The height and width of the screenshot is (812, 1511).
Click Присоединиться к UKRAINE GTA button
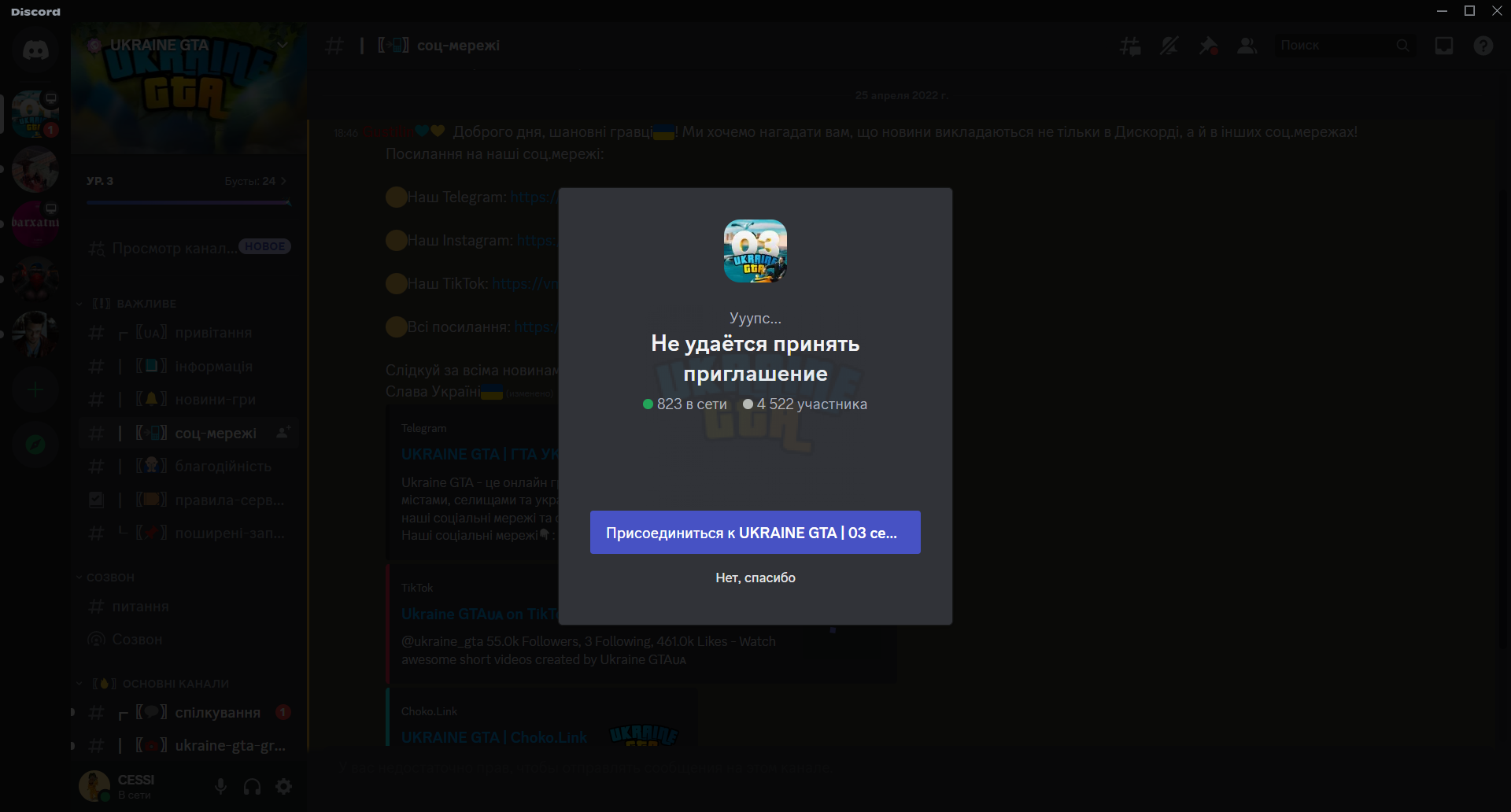755,533
